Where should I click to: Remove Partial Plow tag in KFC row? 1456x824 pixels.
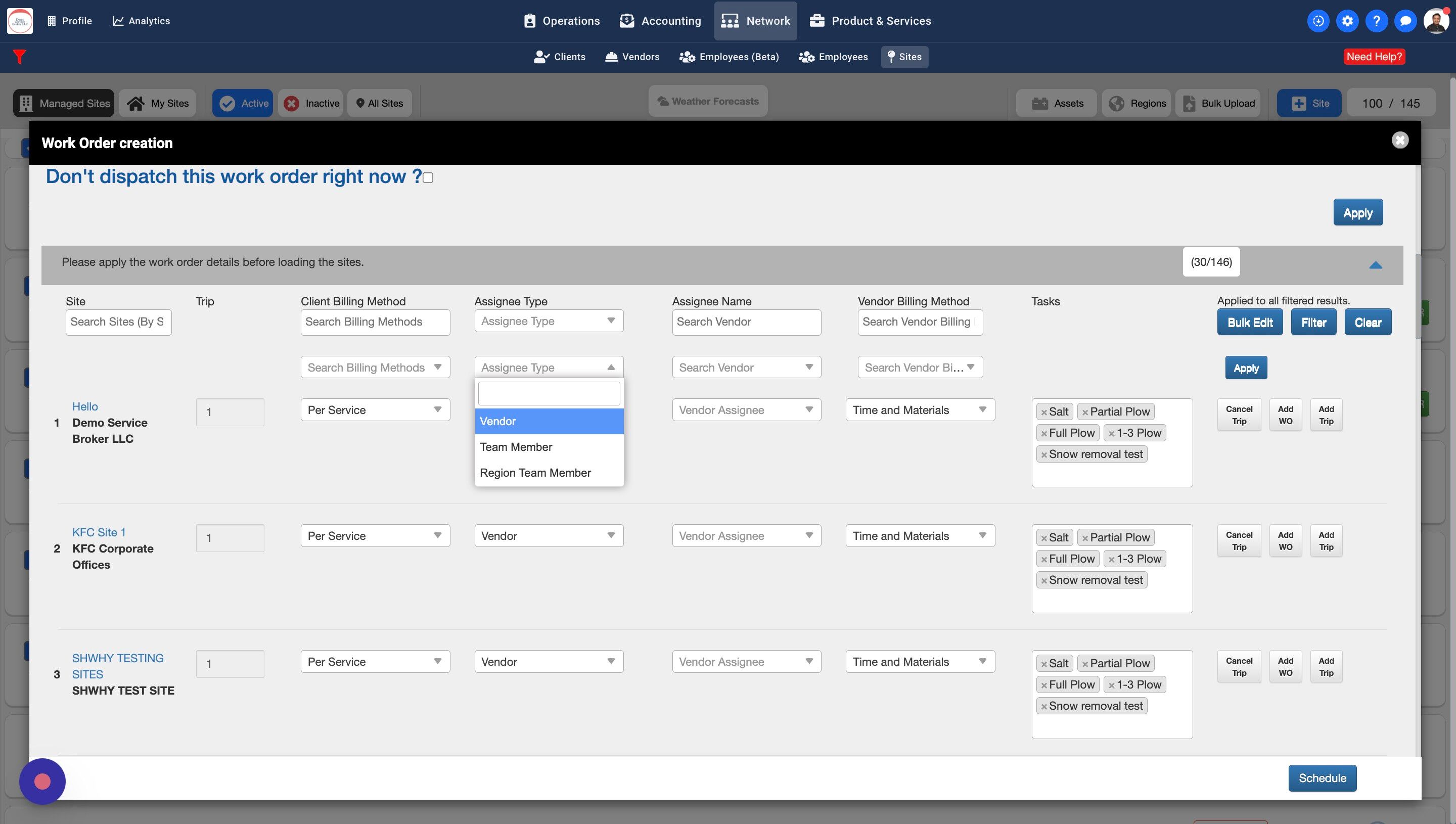point(1085,539)
